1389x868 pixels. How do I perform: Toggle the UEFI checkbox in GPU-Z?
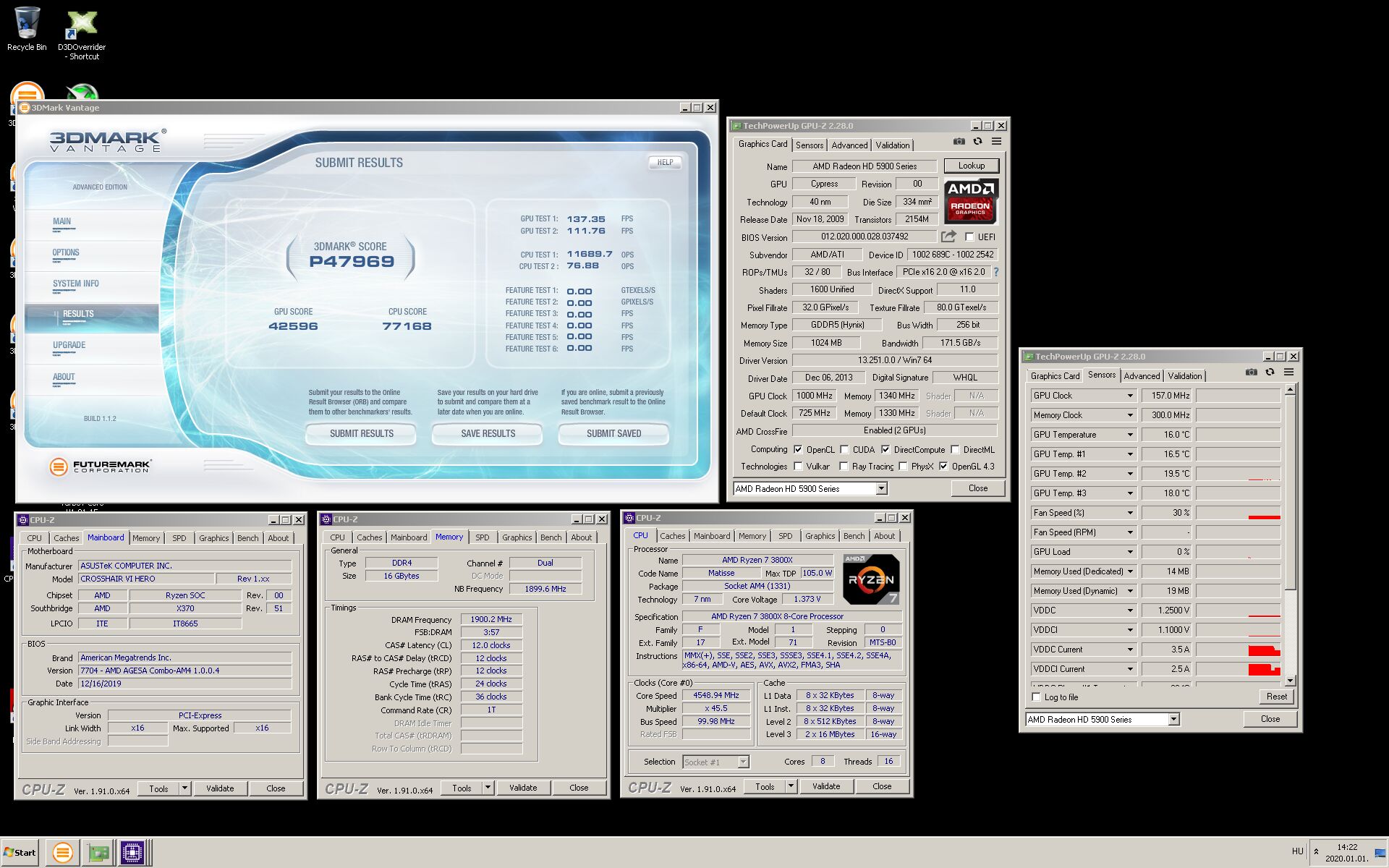pyautogui.click(x=969, y=237)
